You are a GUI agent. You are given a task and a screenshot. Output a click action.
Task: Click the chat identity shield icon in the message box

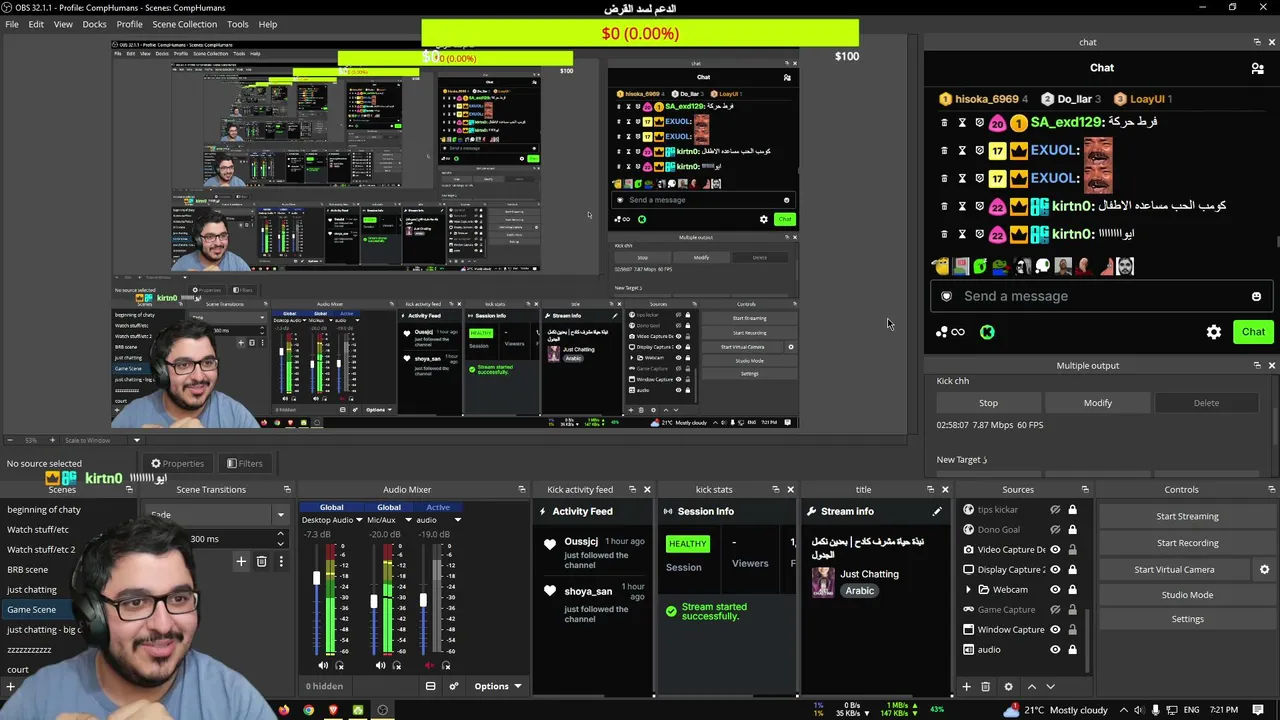point(946,296)
